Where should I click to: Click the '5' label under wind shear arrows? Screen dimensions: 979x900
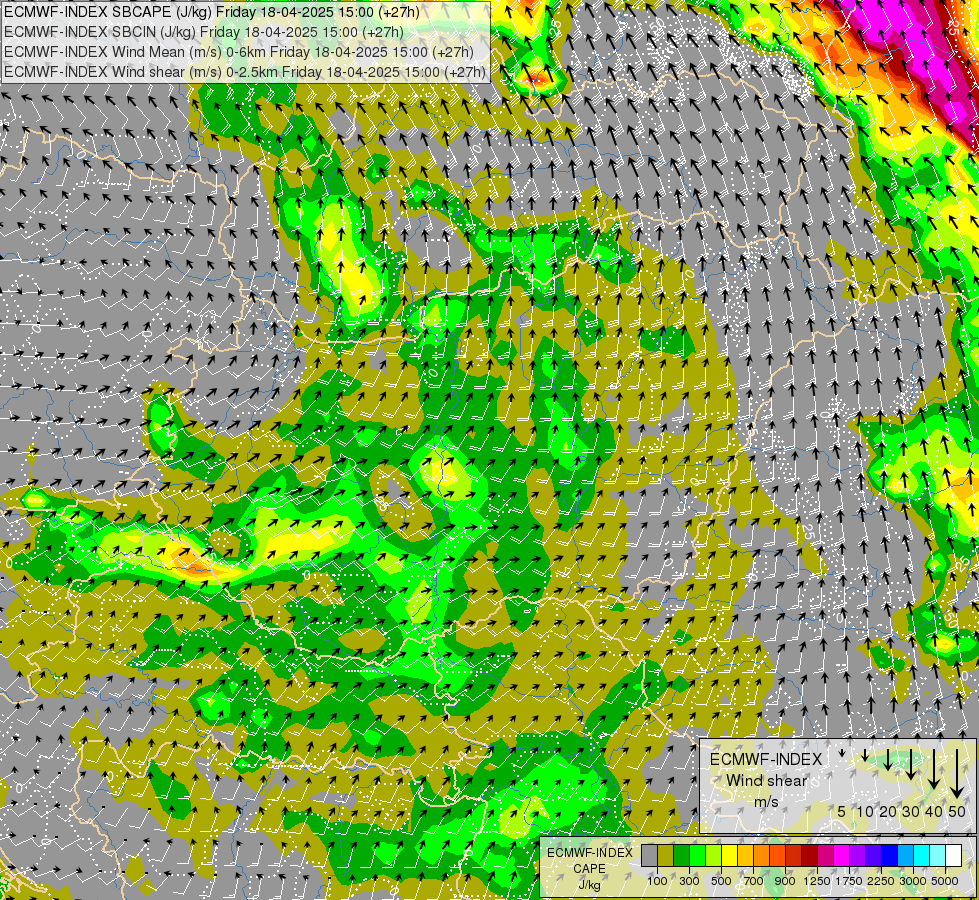(842, 811)
